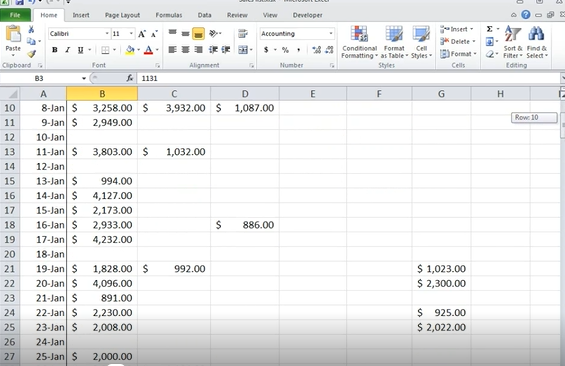
Task: Open Find & Select menu
Action: (537, 42)
